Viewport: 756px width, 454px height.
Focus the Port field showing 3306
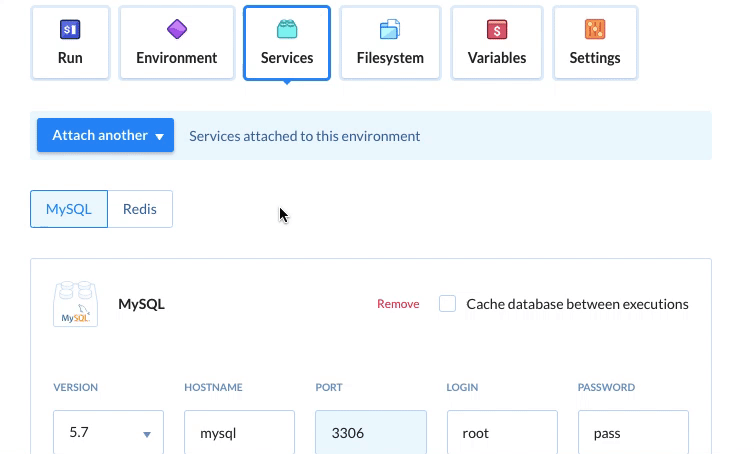click(x=371, y=434)
